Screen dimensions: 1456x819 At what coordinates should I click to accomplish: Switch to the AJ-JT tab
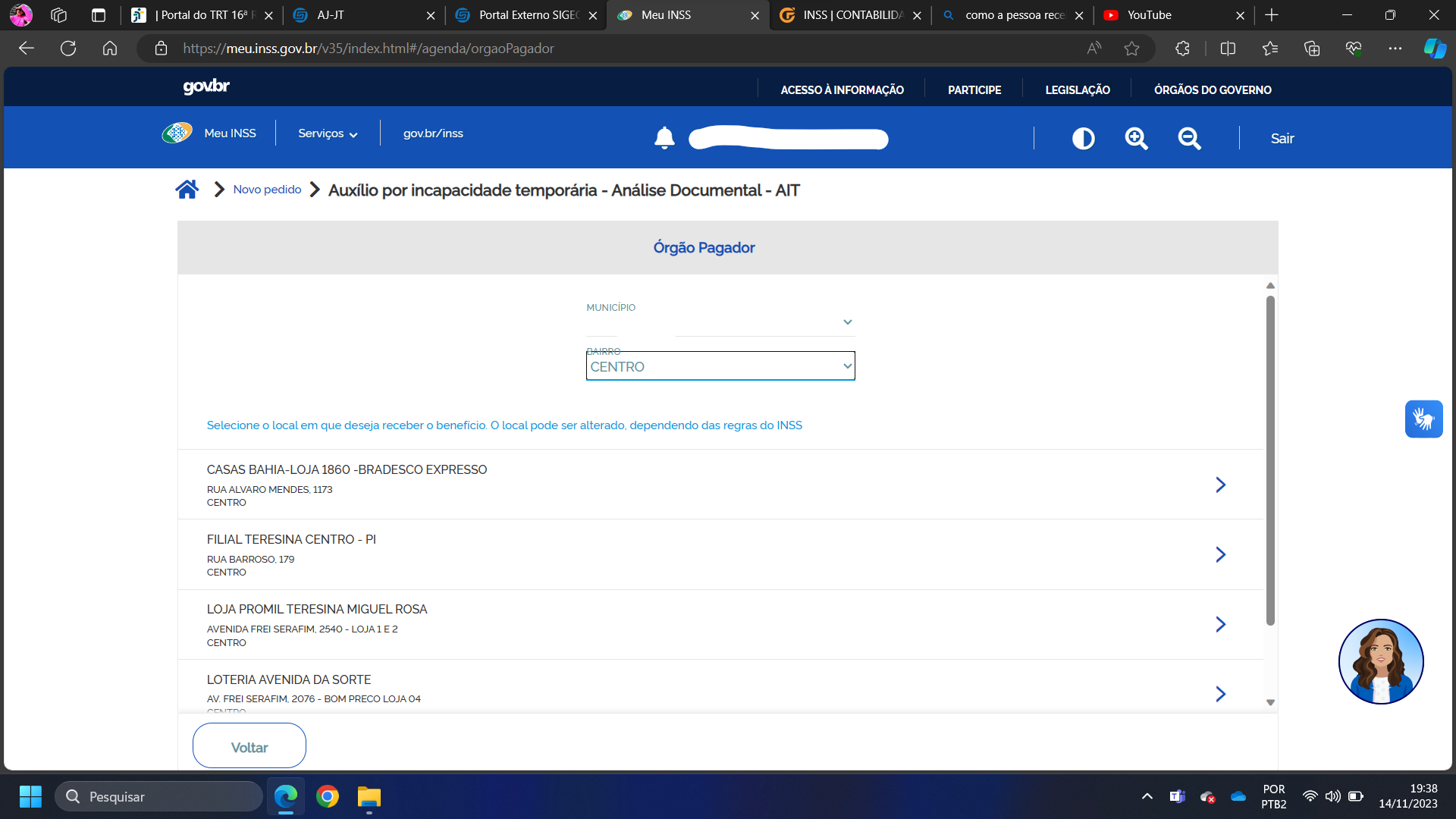point(363,15)
